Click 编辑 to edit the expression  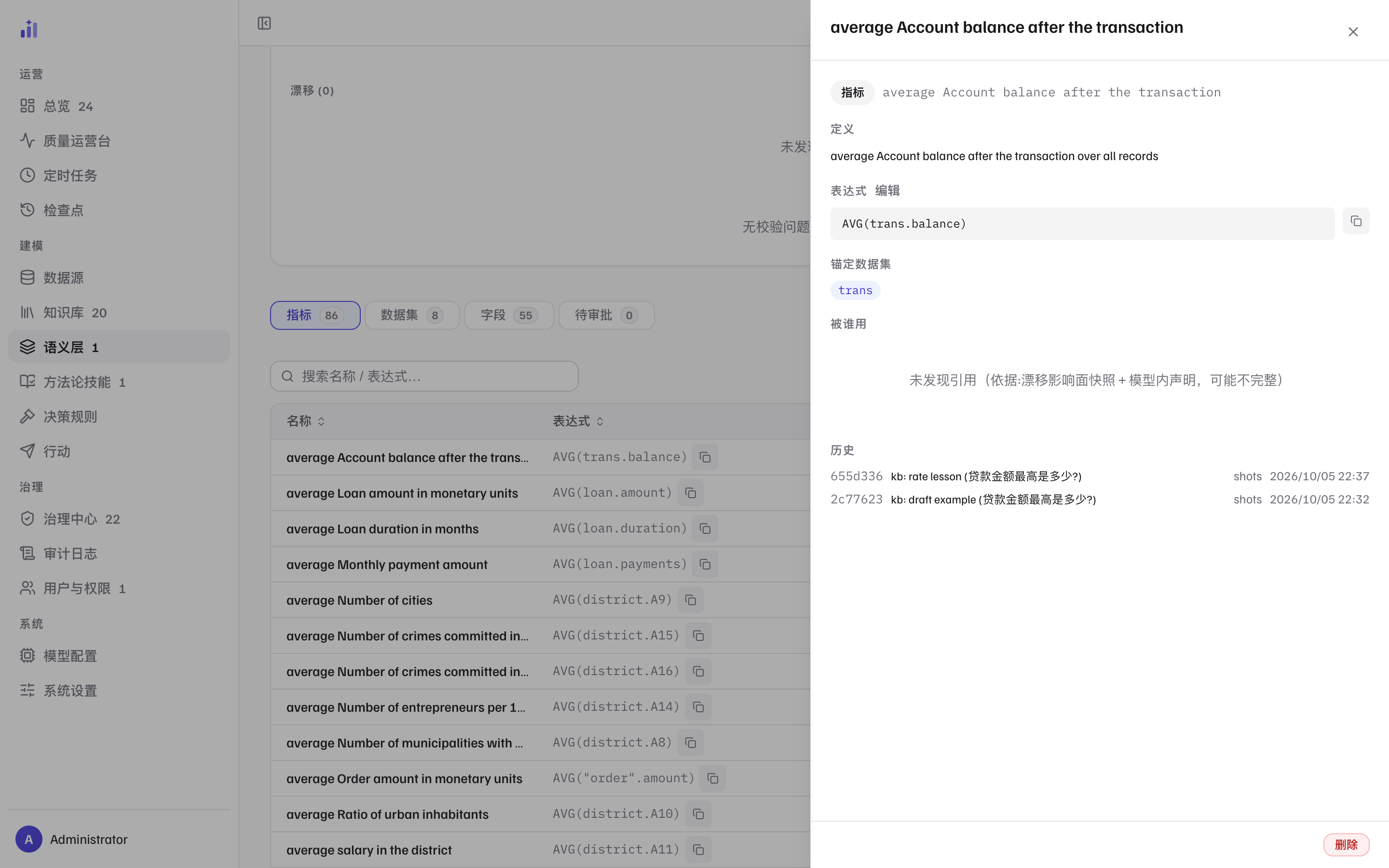click(887, 190)
